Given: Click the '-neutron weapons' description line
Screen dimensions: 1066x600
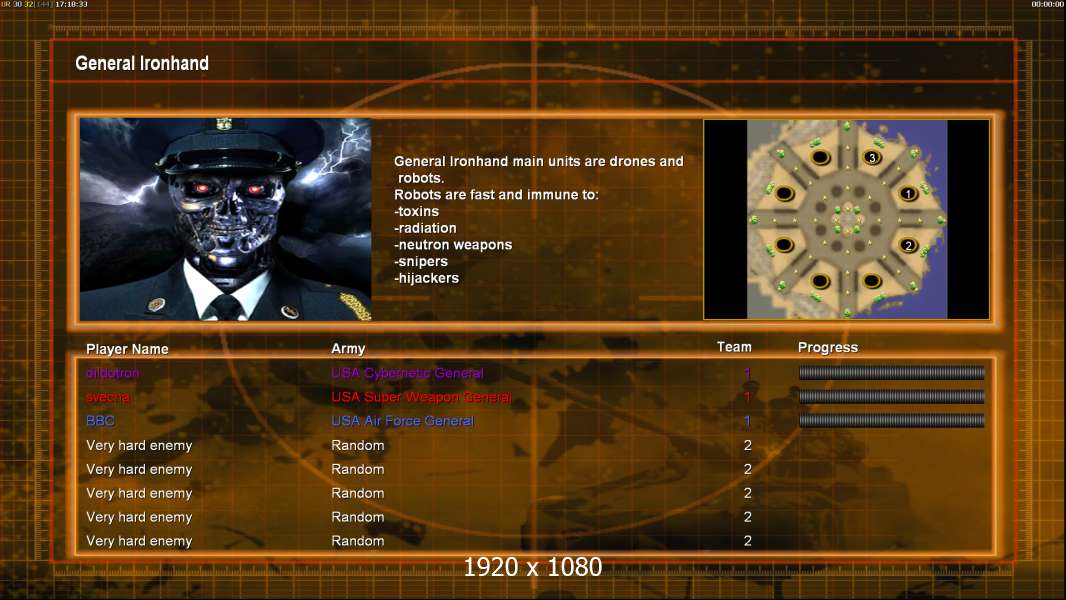Looking at the screenshot, I should pyautogui.click(x=453, y=245).
